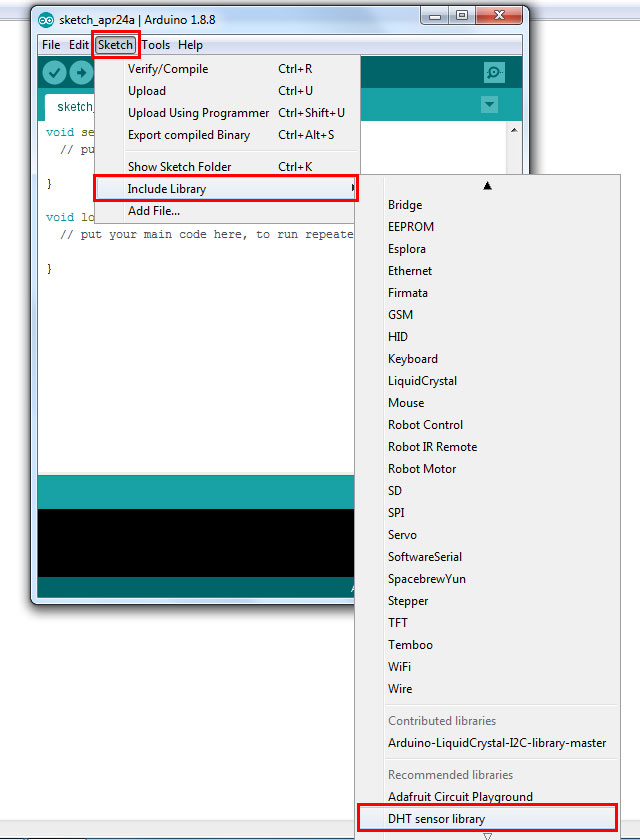Select Verify/Compile menu entry
Viewport: 640px width, 840px height.
227,69
